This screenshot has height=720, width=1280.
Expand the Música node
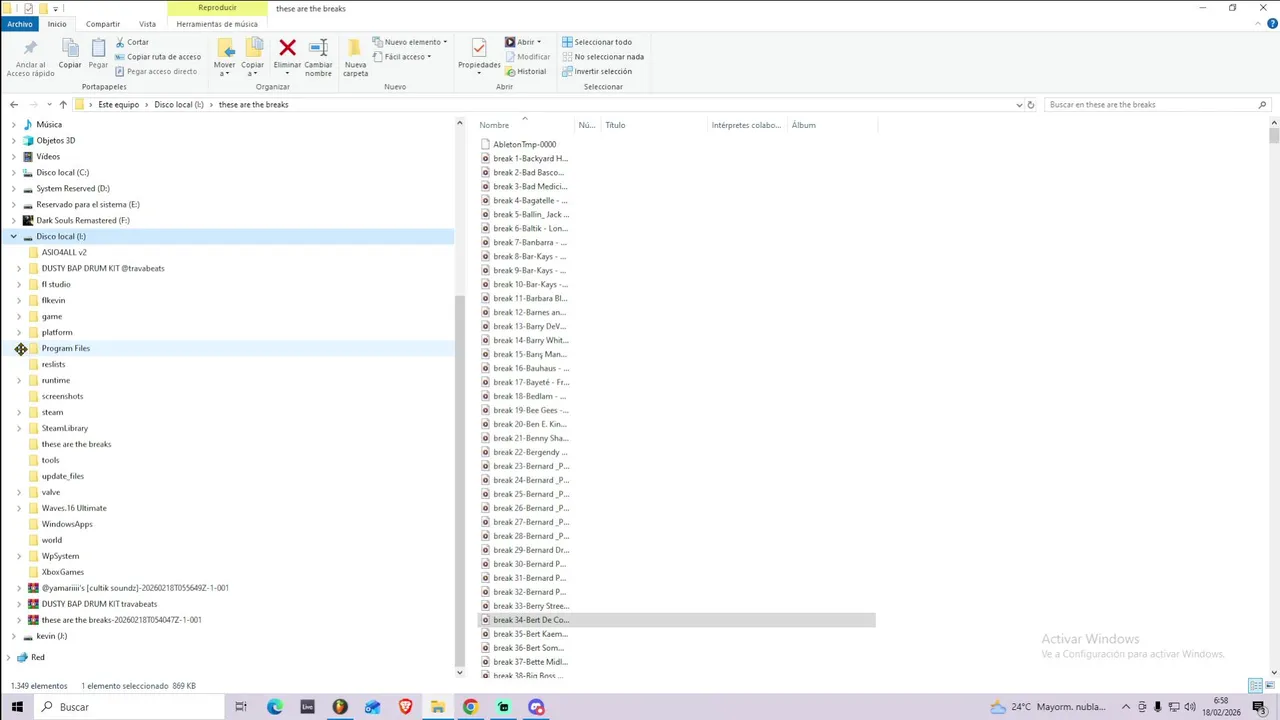click(14, 124)
